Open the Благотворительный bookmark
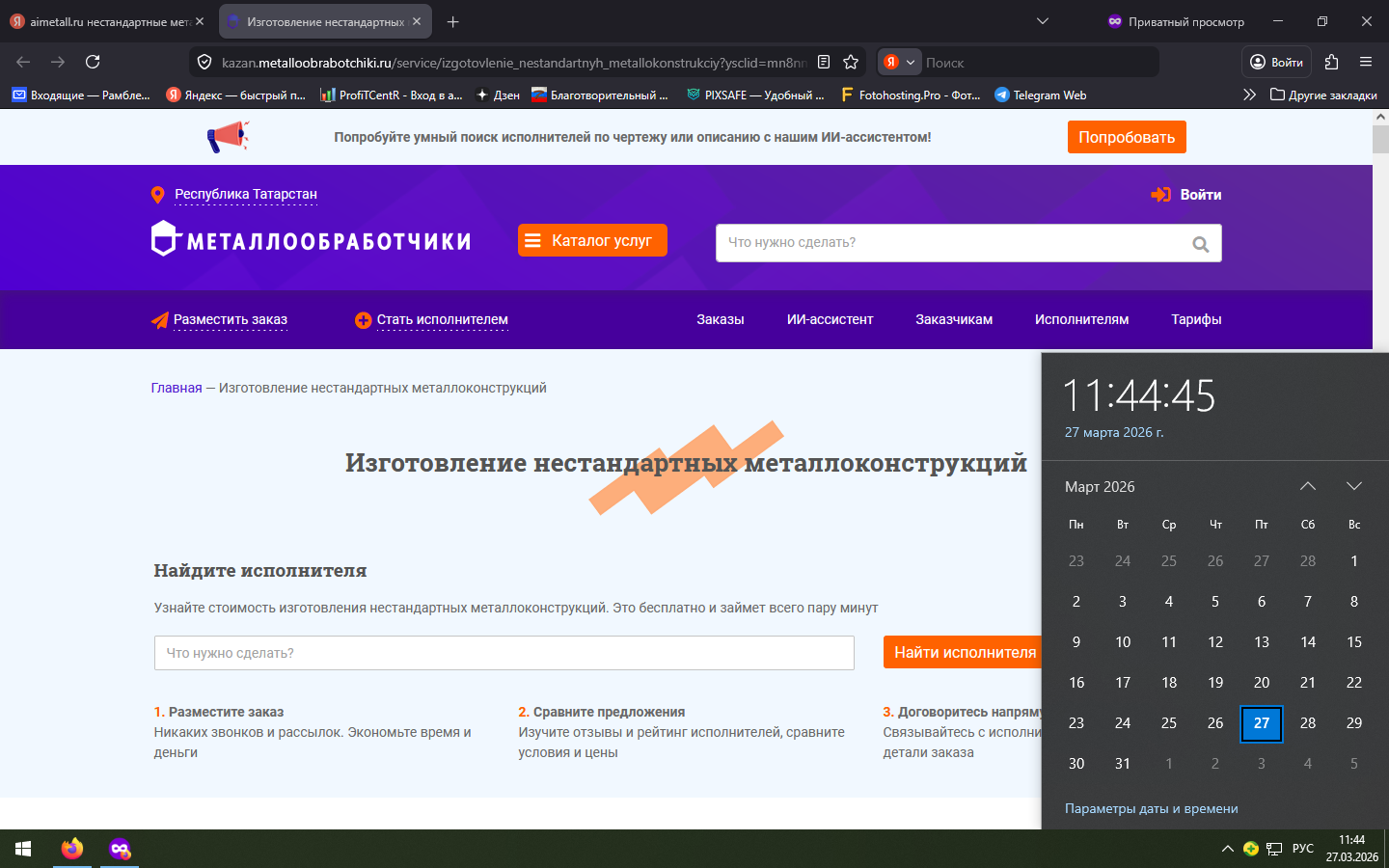This screenshot has height=868, width=1389. coord(600,95)
